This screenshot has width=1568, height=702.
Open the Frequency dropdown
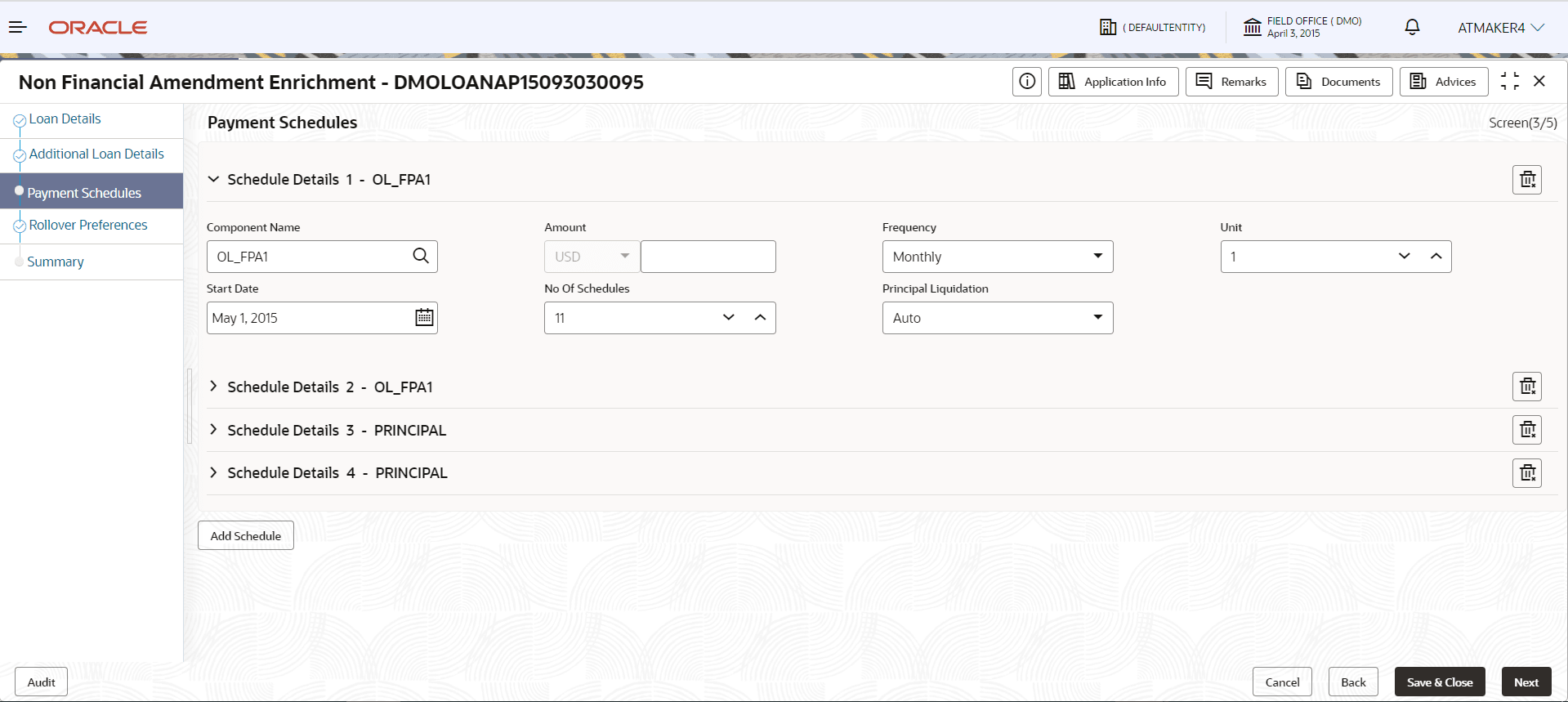[998, 257]
